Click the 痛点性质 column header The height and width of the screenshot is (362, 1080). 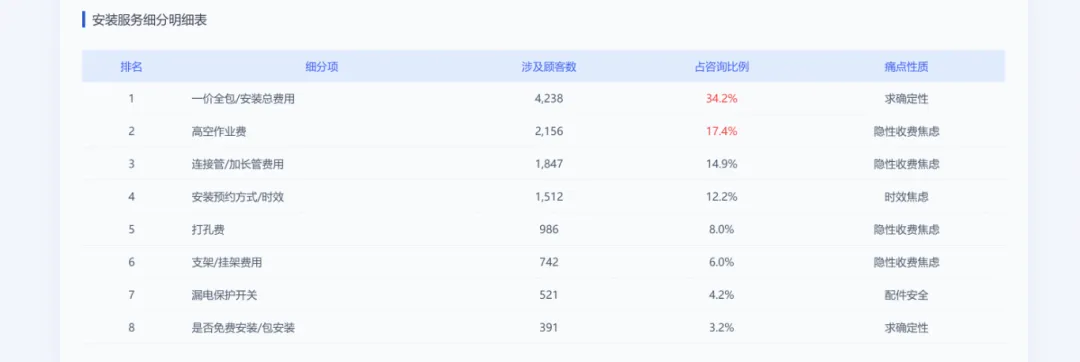click(906, 67)
